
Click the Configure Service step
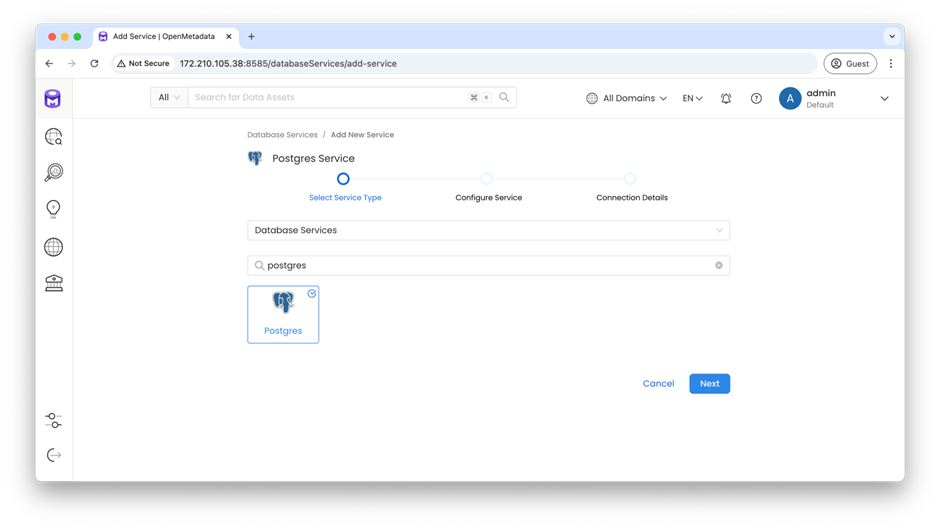pyautogui.click(x=489, y=198)
